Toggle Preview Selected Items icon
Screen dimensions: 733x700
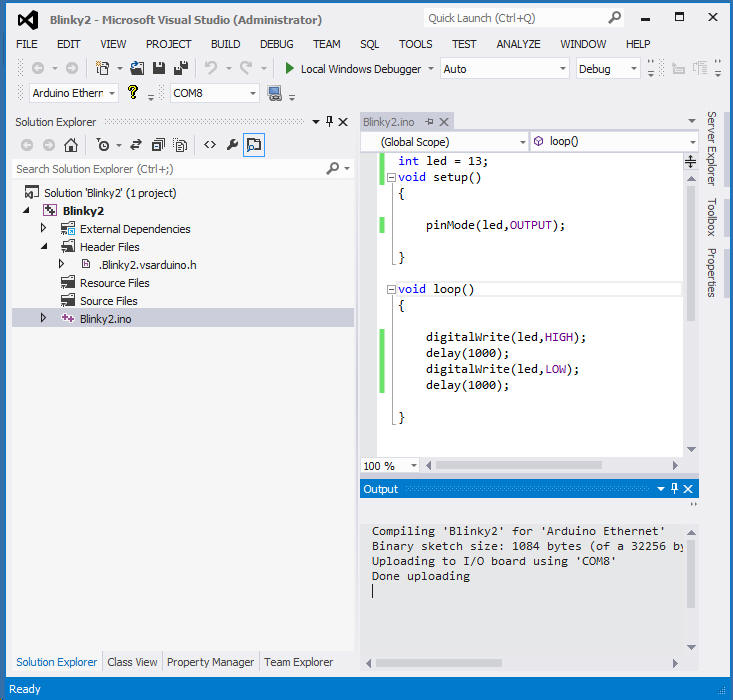[254, 145]
